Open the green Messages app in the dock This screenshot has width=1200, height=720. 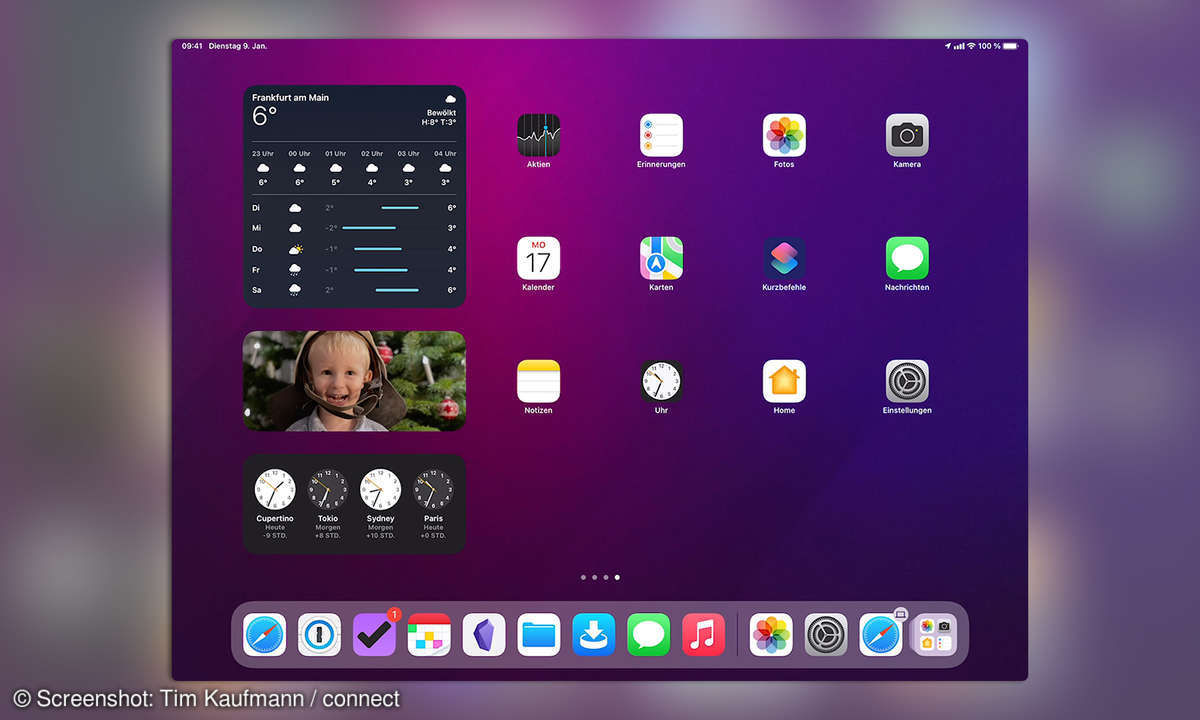649,635
